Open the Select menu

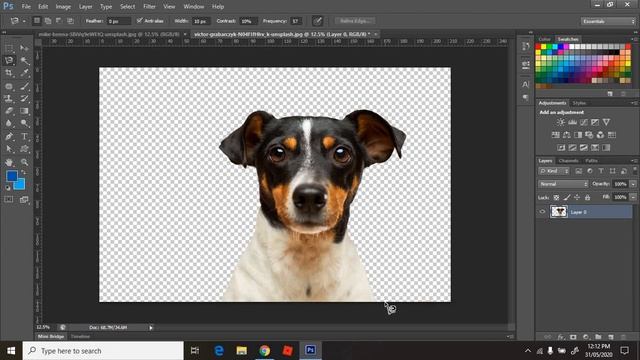tap(127, 7)
